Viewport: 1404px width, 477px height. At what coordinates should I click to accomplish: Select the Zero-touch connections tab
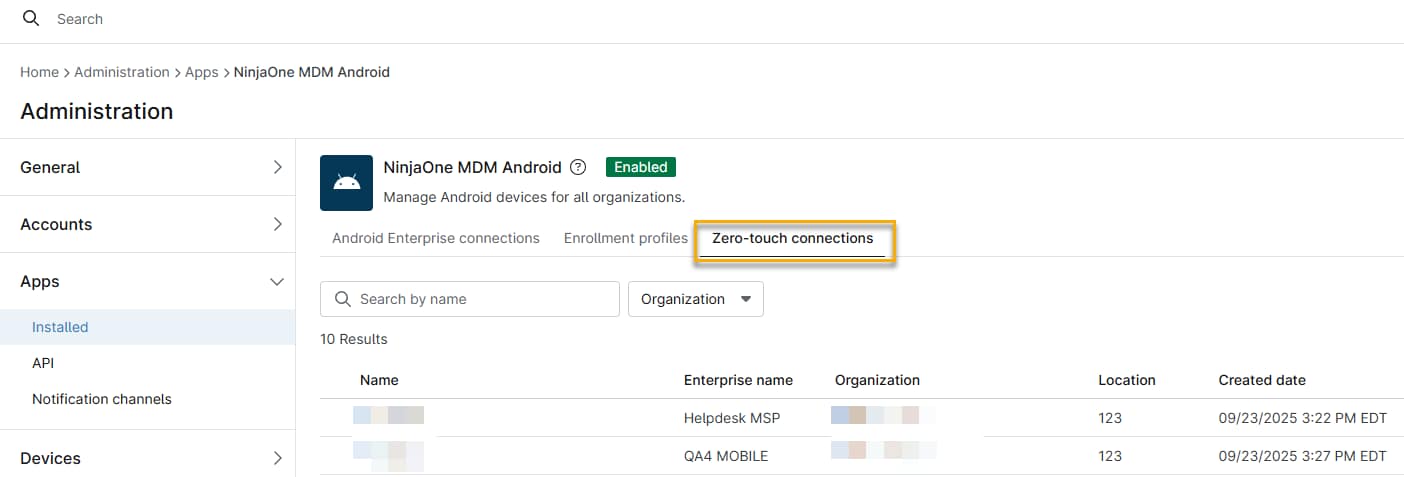tap(792, 239)
